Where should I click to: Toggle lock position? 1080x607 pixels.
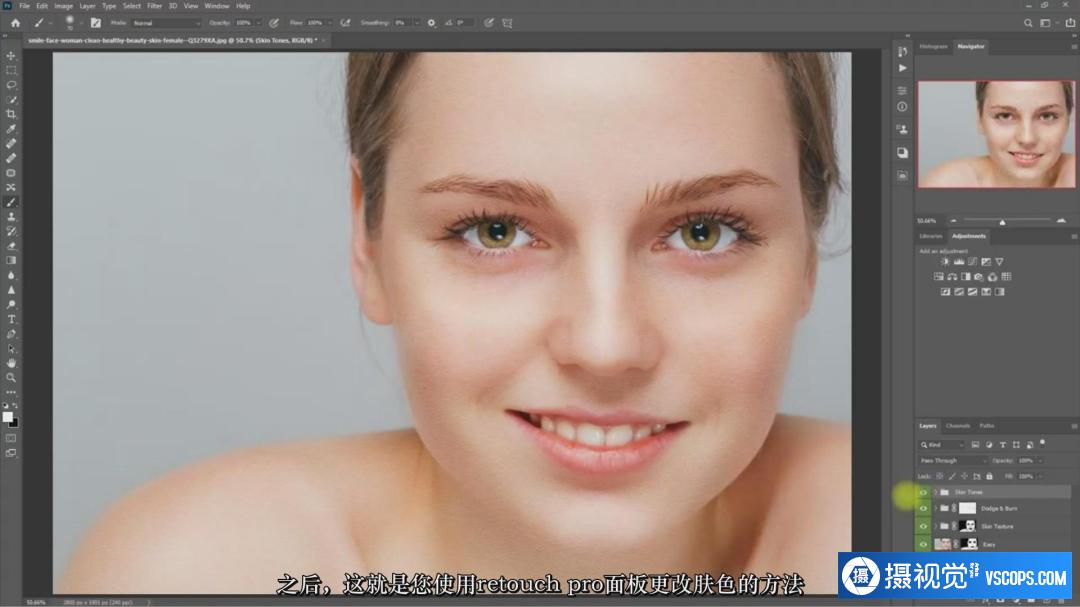(964, 476)
